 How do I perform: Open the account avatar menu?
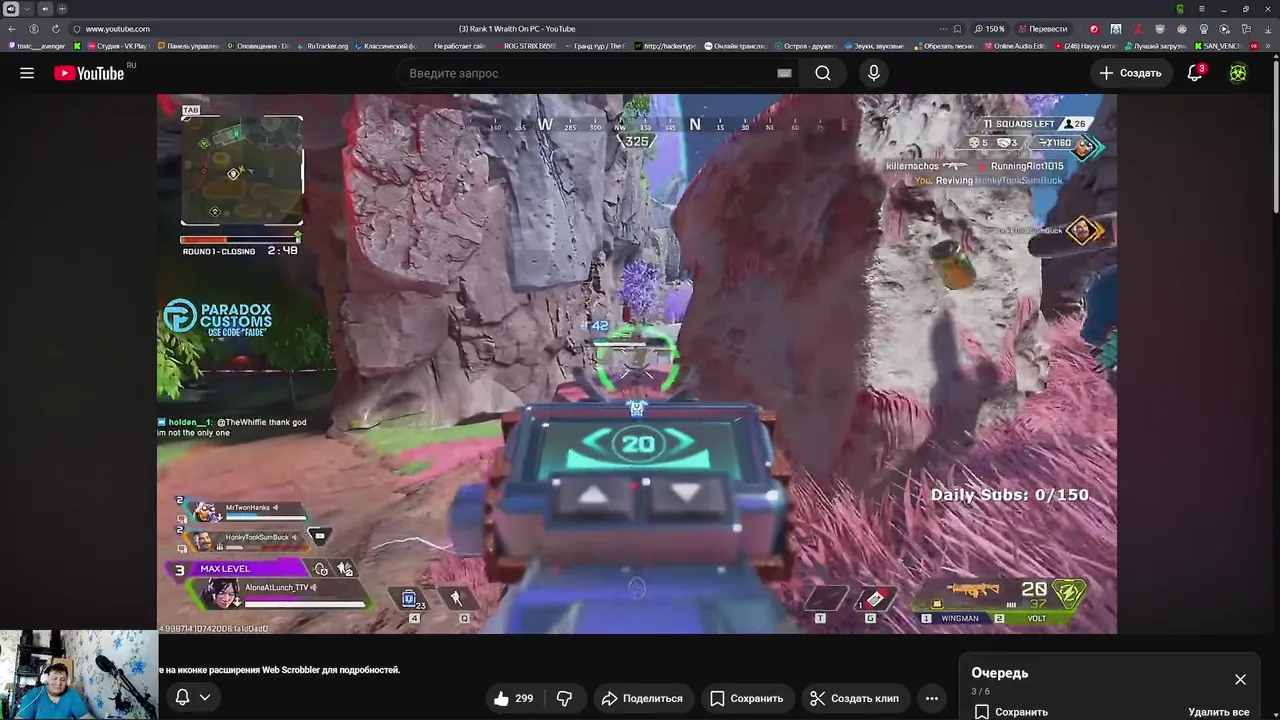pyautogui.click(x=1238, y=73)
